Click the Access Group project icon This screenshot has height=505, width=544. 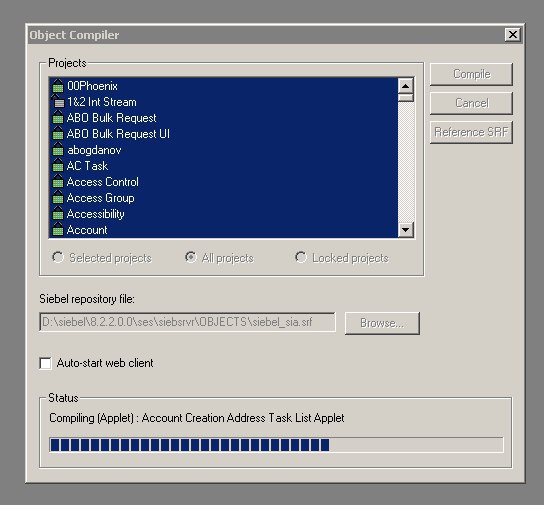(58, 198)
